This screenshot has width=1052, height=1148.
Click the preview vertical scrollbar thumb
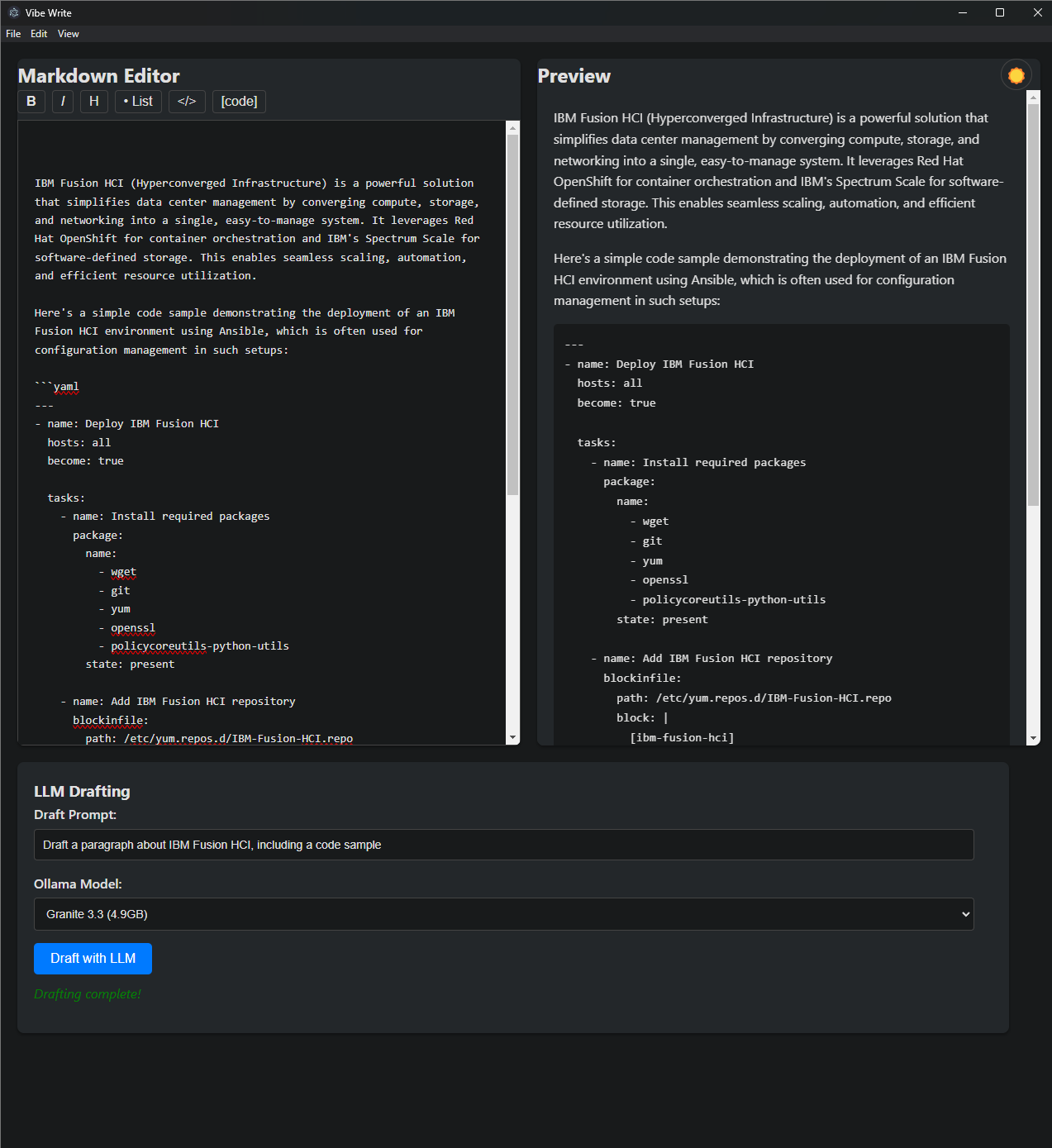(1033, 305)
